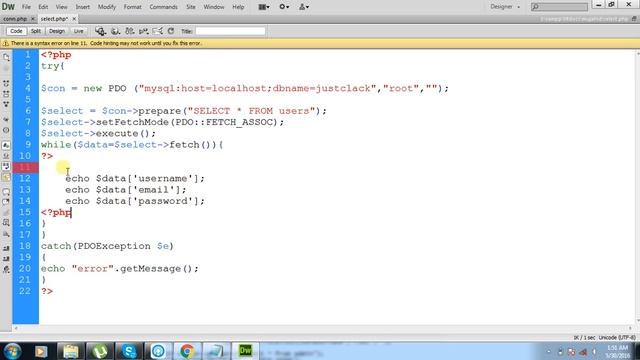Click the Indent Code icon

click(x=6, y=248)
